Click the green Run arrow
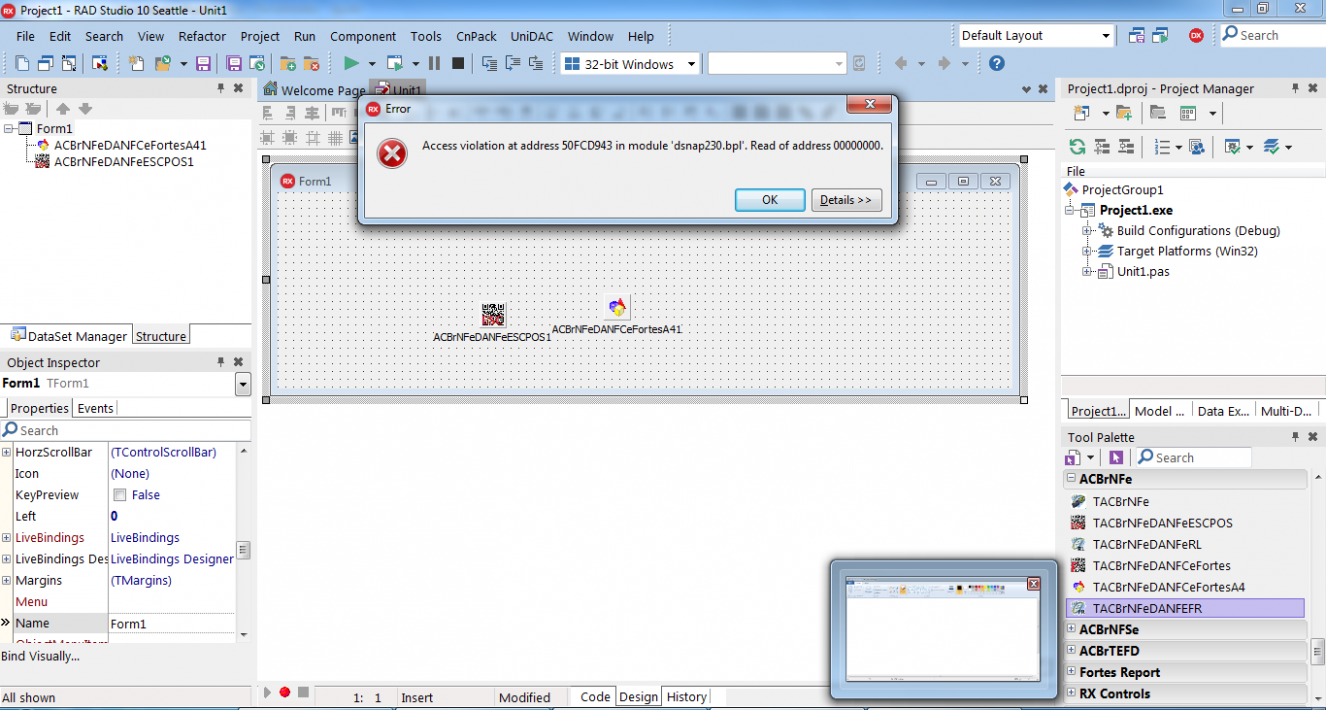The width and height of the screenshot is (1326, 710). click(351, 63)
